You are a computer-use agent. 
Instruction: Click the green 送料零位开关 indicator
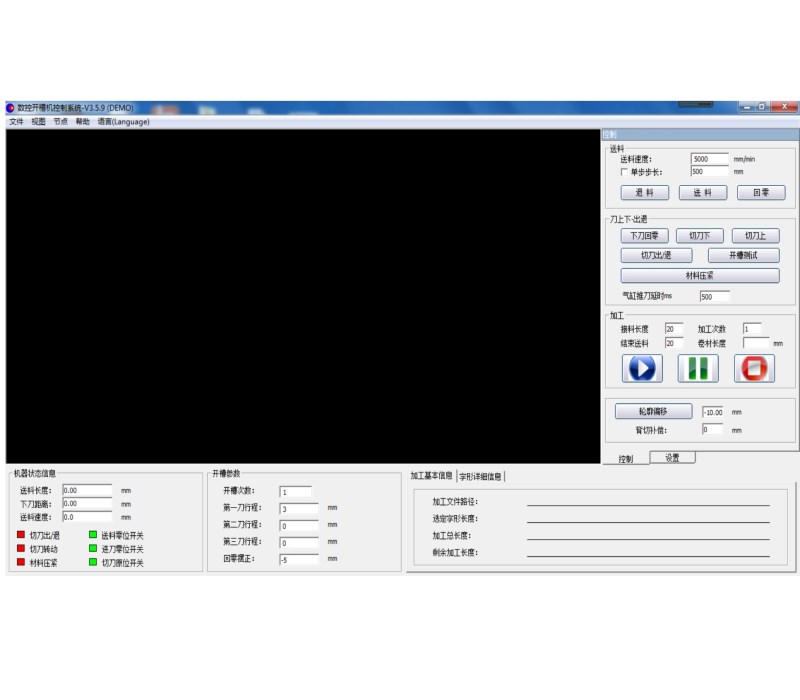click(93, 535)
